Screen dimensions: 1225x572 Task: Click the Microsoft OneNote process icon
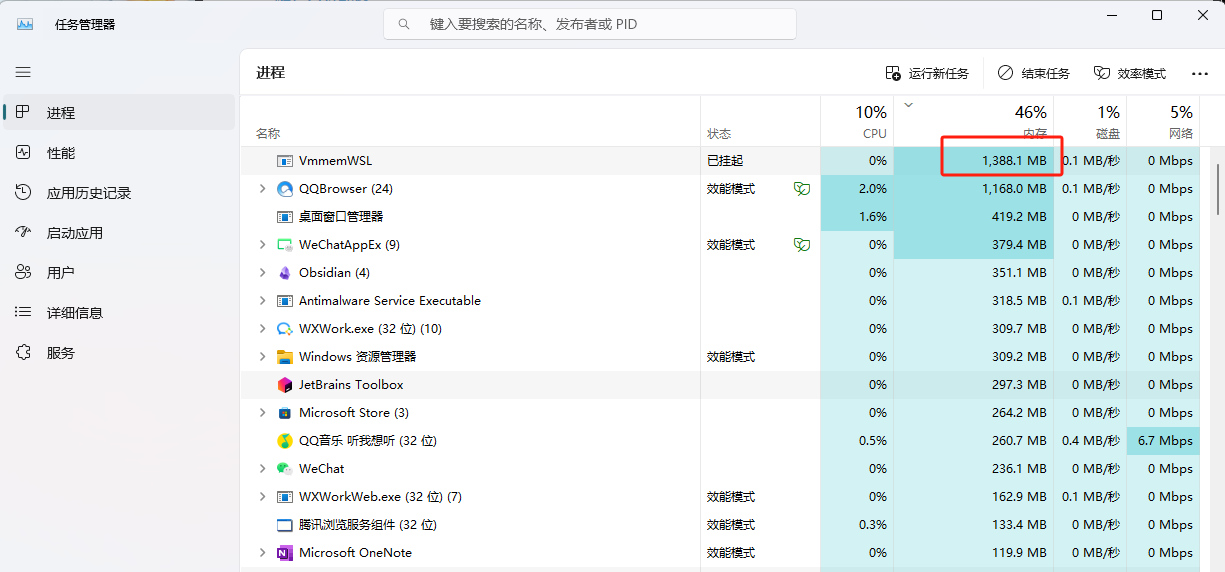[285, 553]
